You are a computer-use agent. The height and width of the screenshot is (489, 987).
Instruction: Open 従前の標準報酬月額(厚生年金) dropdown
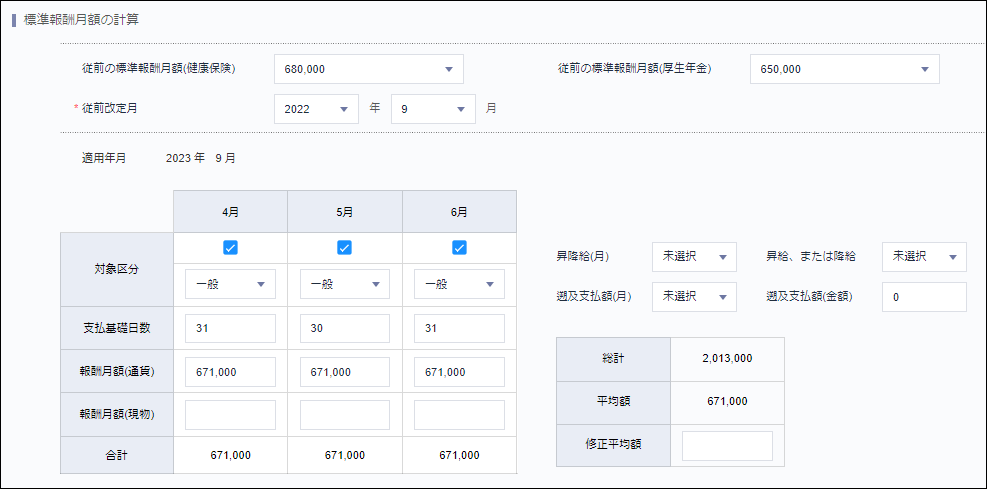click(844, 69)
